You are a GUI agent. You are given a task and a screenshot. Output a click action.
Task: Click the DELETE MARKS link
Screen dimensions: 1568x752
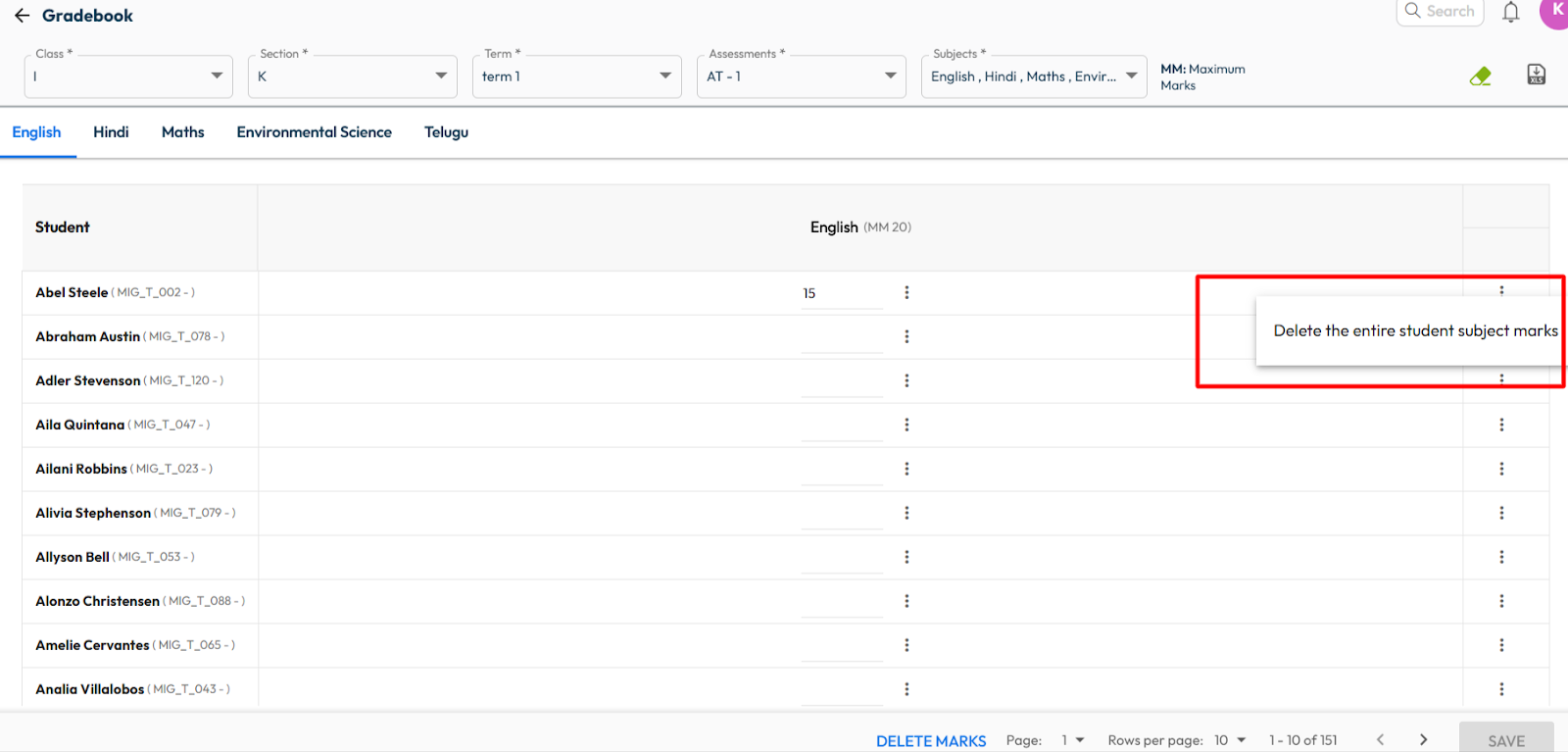(930, 741)
